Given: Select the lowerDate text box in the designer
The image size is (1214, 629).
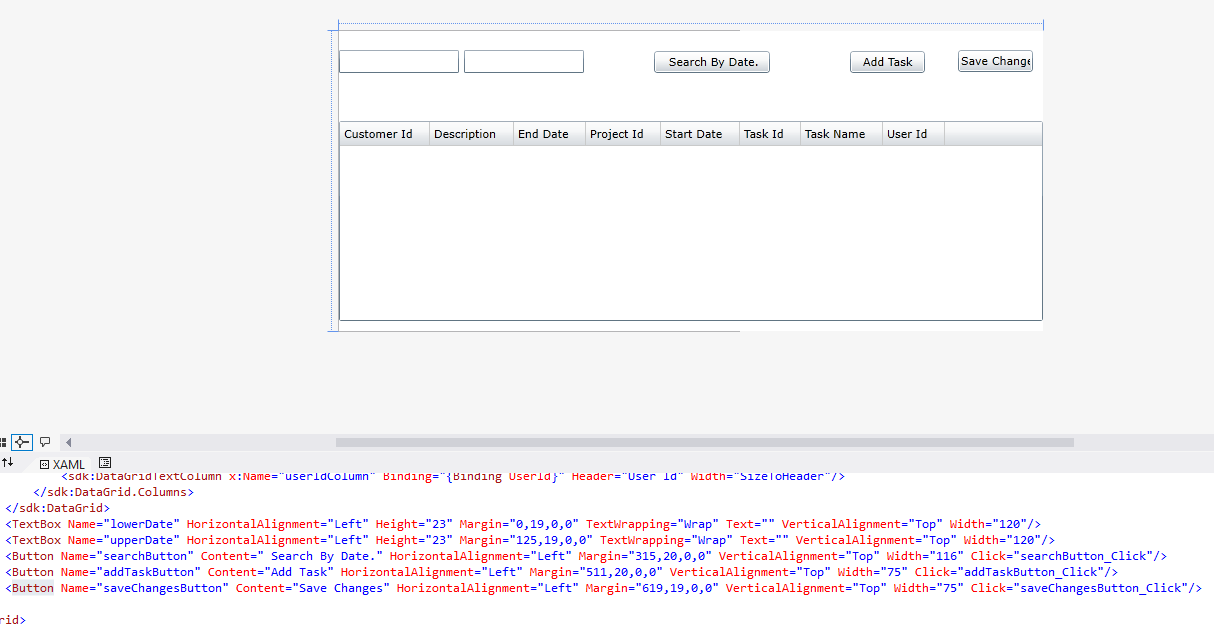Looking at the screenshot, I should [399, 62].
